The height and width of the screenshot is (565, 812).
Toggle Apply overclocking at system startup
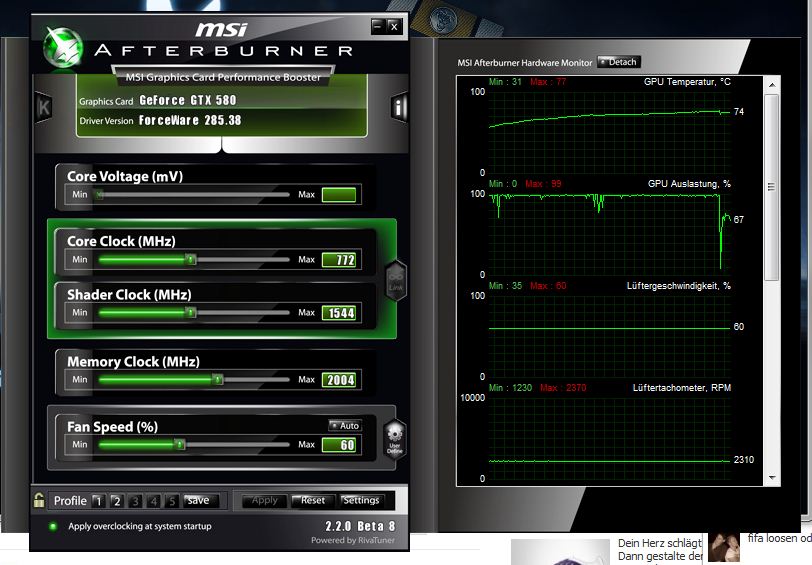[x=53, y=527]
